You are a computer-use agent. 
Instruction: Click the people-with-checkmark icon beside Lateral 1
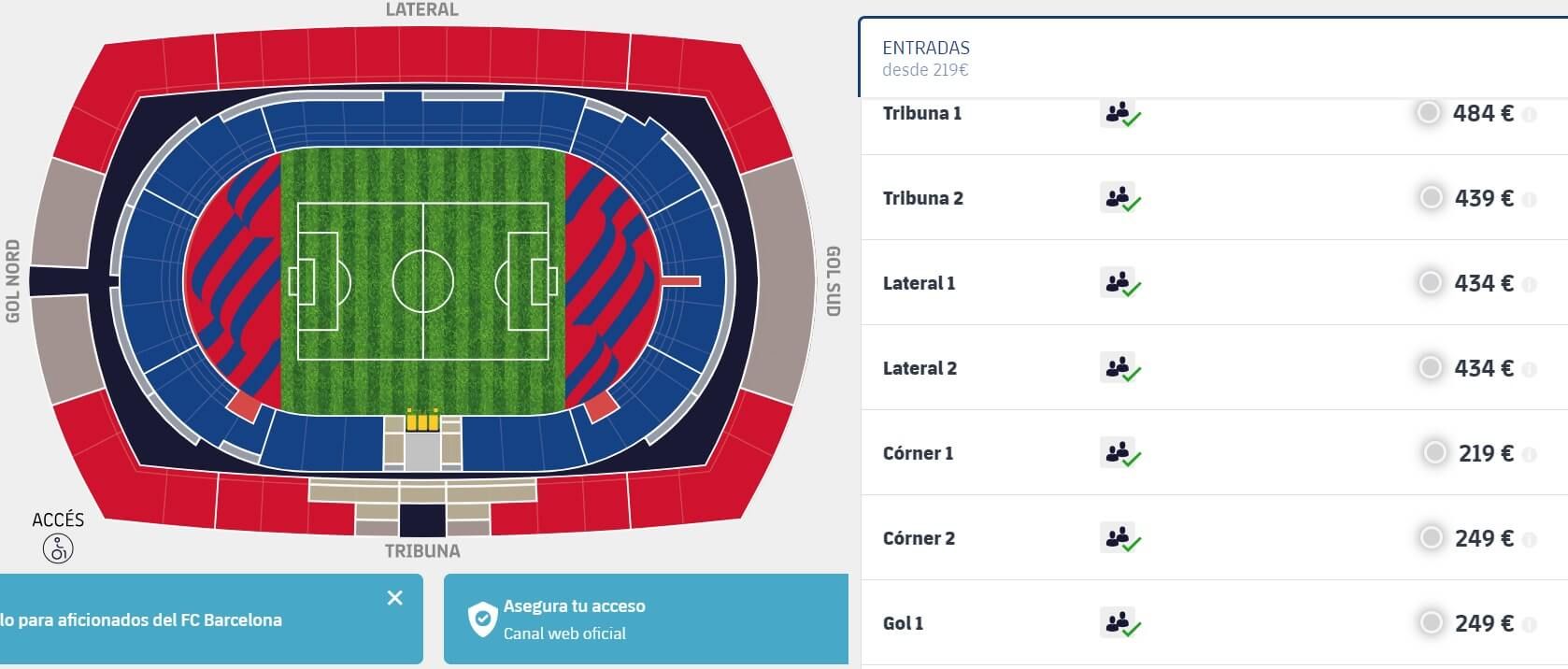tap(1119, 283)
